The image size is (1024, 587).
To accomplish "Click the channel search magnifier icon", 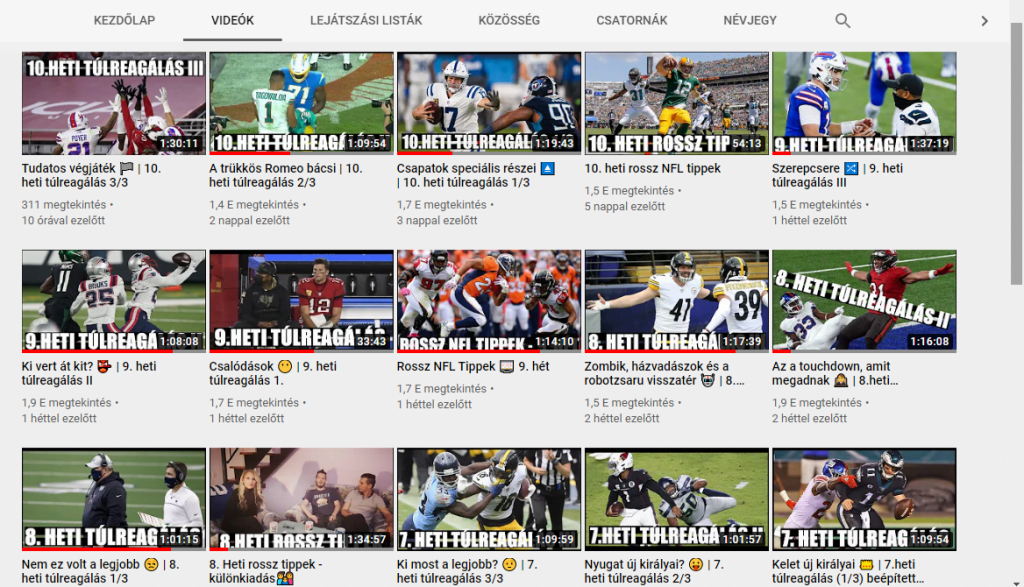I will tap(842, 20).
